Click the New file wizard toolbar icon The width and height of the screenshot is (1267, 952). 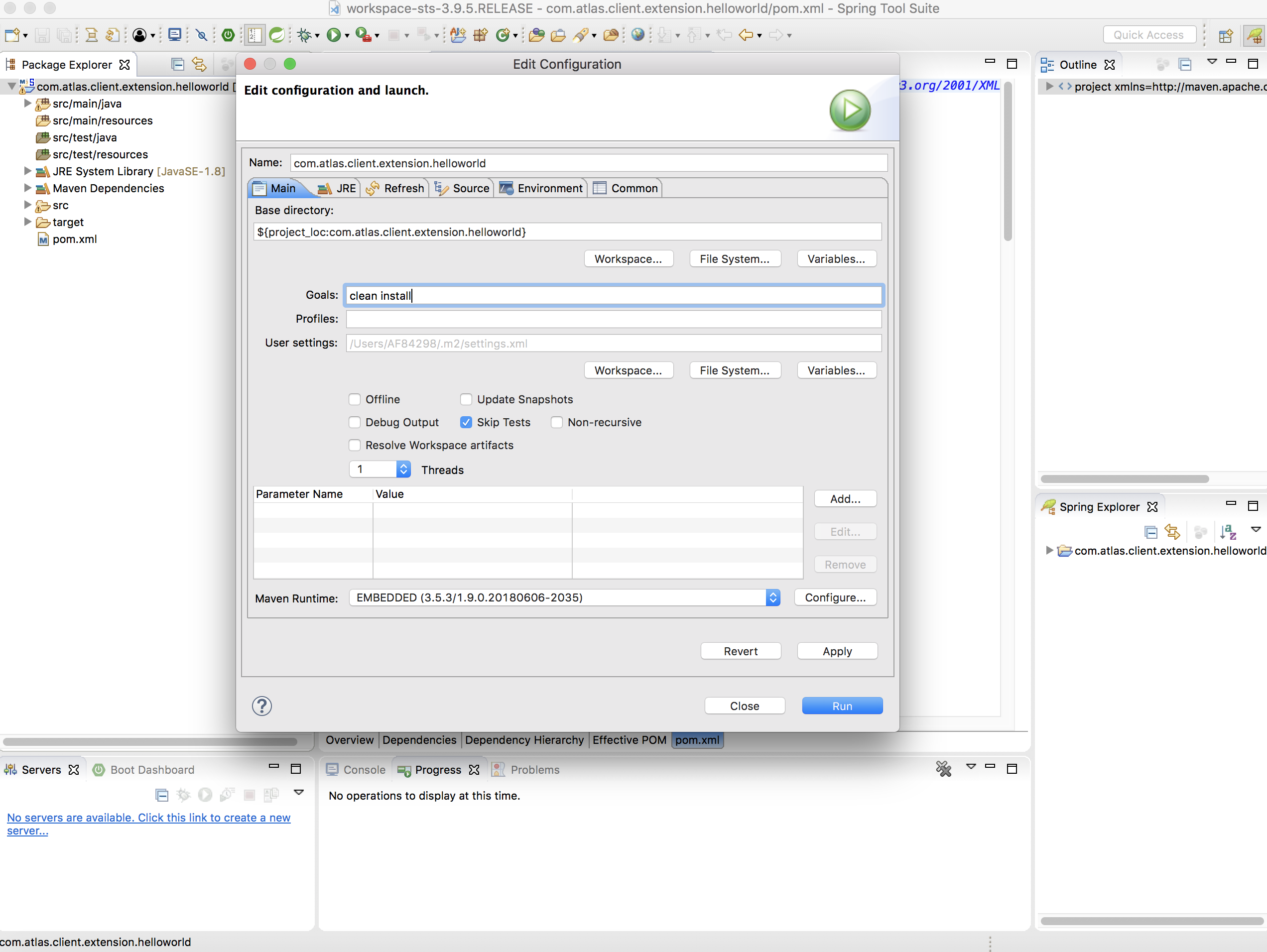coord(12,35)
